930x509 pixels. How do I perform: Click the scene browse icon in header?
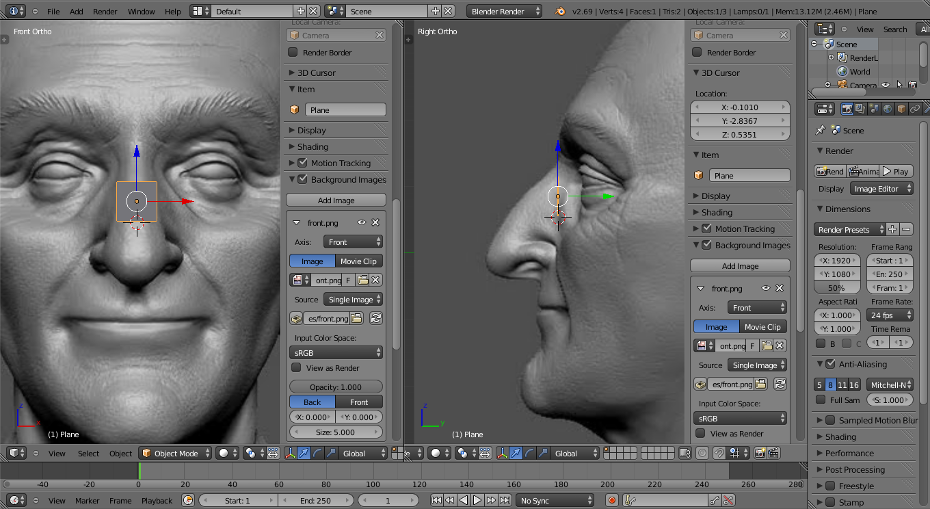pyautogui.click(x=335, y=11)
